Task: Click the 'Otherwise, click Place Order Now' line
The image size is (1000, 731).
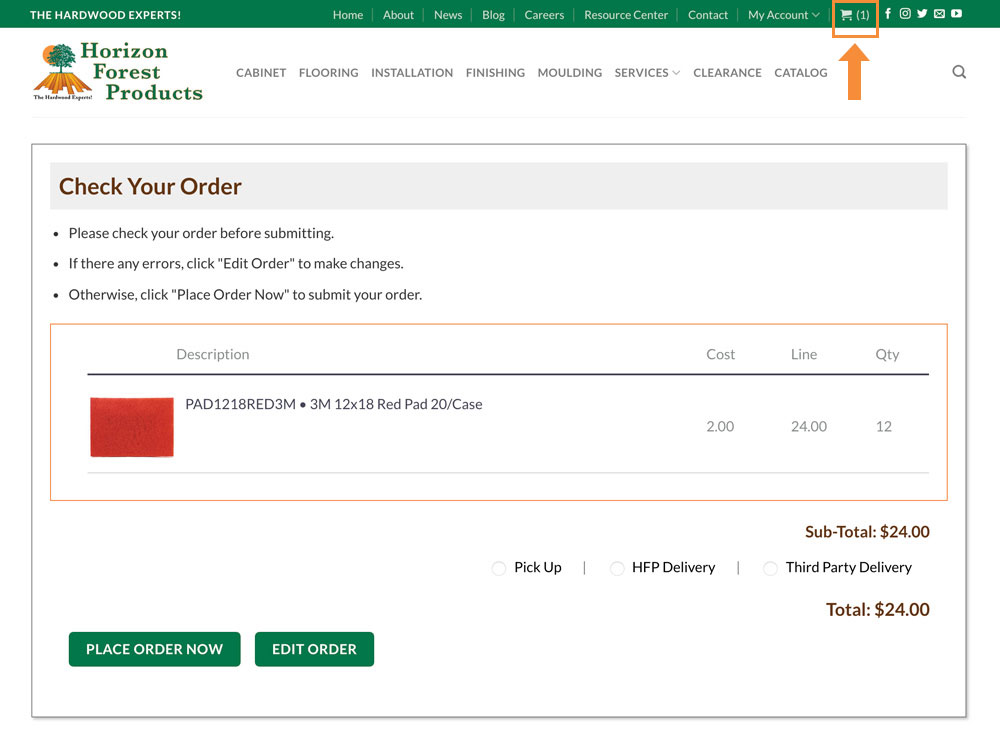Action: tap(246, 295)
